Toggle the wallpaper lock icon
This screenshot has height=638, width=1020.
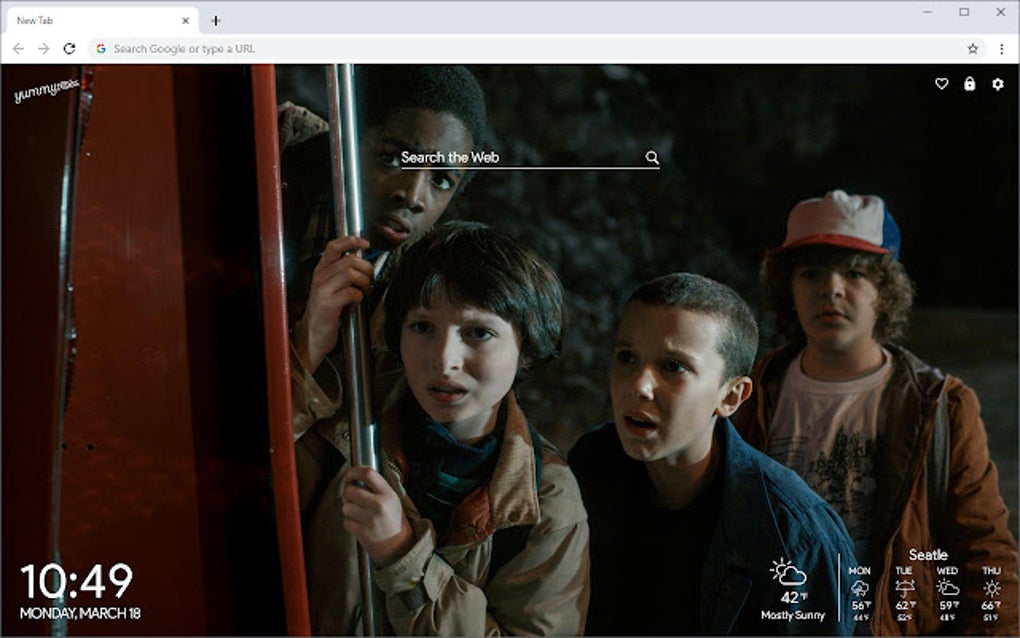coord(968,85)
